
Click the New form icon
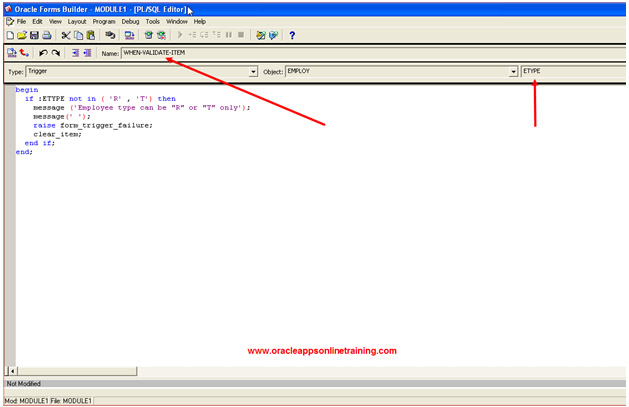[x=9, y=35]
